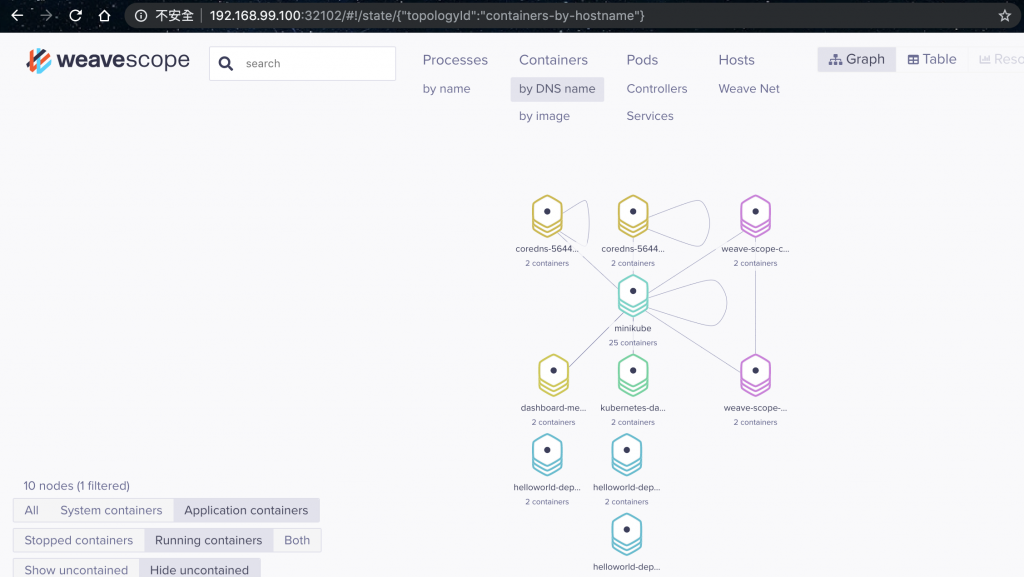Select Hide uncontained option

click(199, 570)
